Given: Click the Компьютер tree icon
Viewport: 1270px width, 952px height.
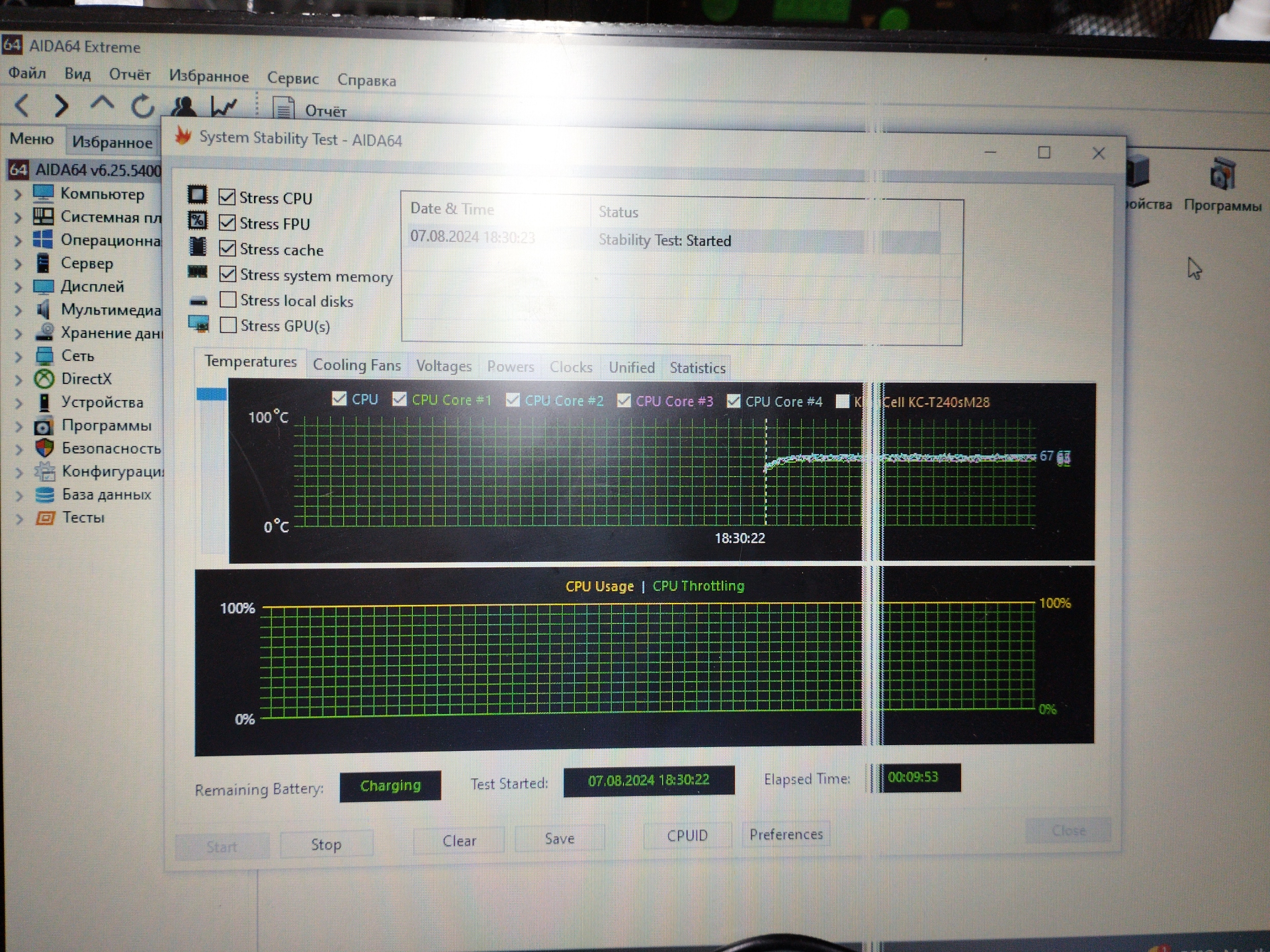Looking at the screenshot, I should click(44, 193).
